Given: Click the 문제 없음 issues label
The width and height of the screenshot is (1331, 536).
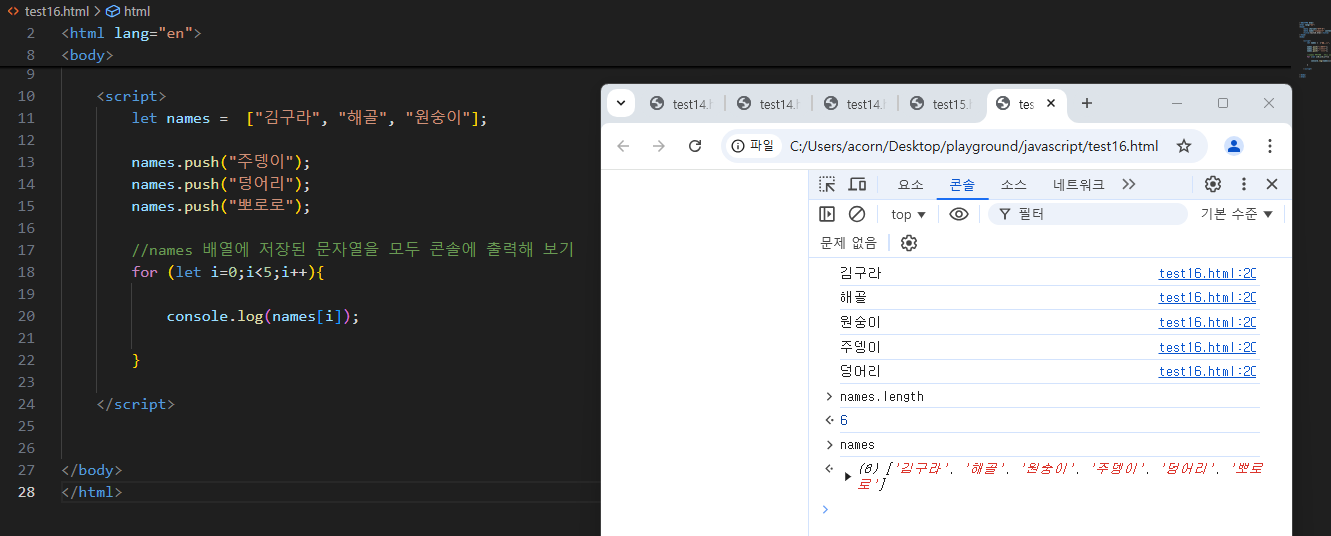Looking at the screenshot, I should pyautogui.click(x=848, y=243).
